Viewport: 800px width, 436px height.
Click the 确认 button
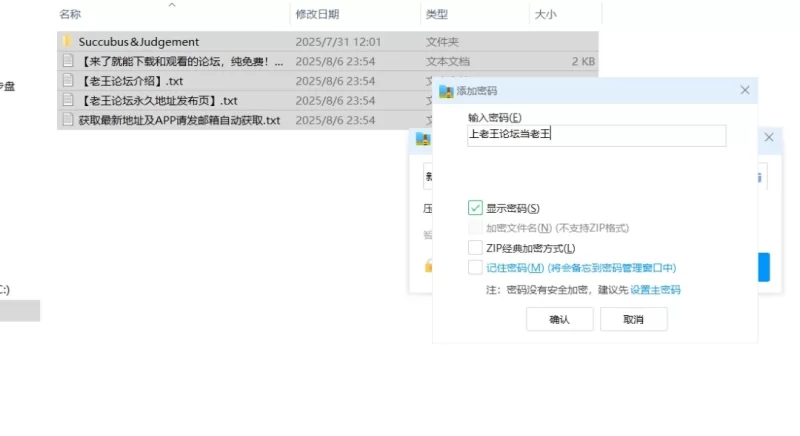(x=560, y=319)
